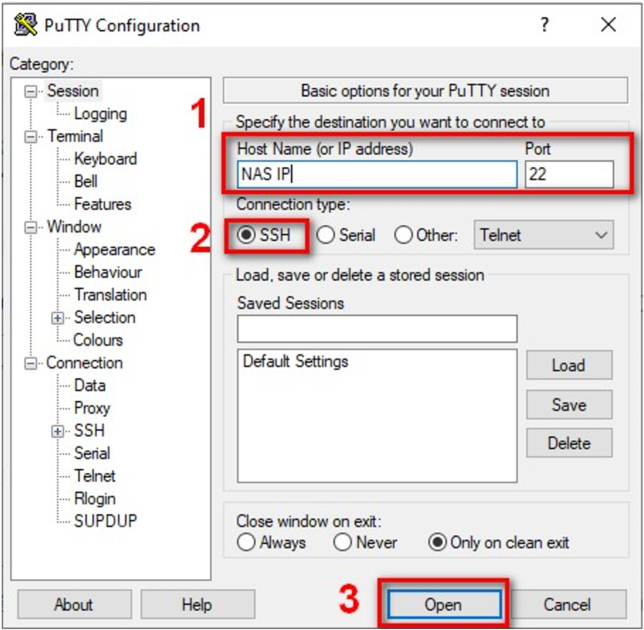Click the Load session button
Image resolution: width=644 pixels, height=630 pixels.
pos(568,365)
